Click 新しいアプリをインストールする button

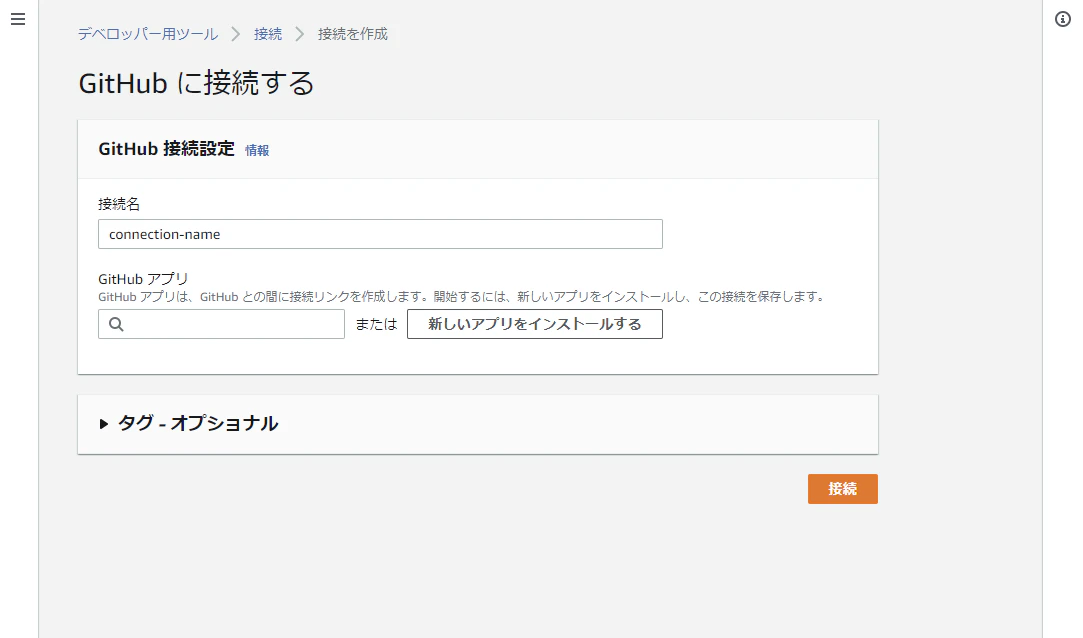[x=535, y=325]
